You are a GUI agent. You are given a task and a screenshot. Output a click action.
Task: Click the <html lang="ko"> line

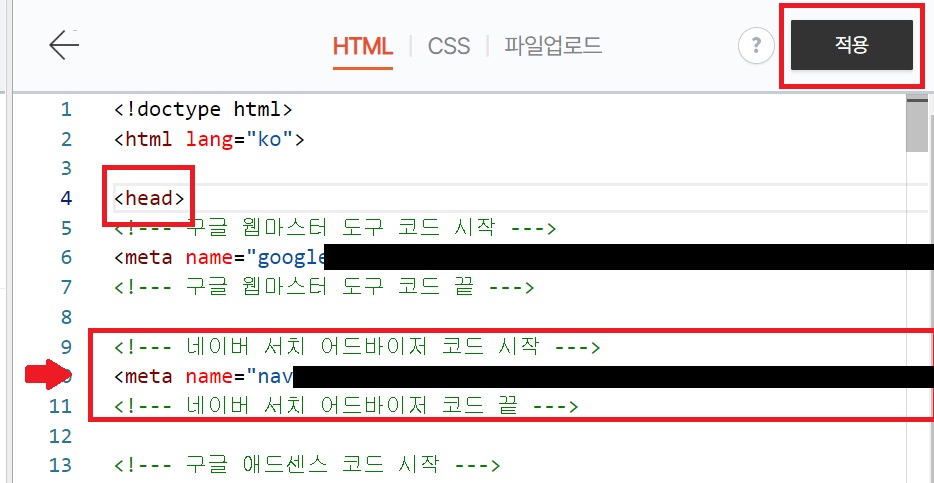click(x=209, y=139)
